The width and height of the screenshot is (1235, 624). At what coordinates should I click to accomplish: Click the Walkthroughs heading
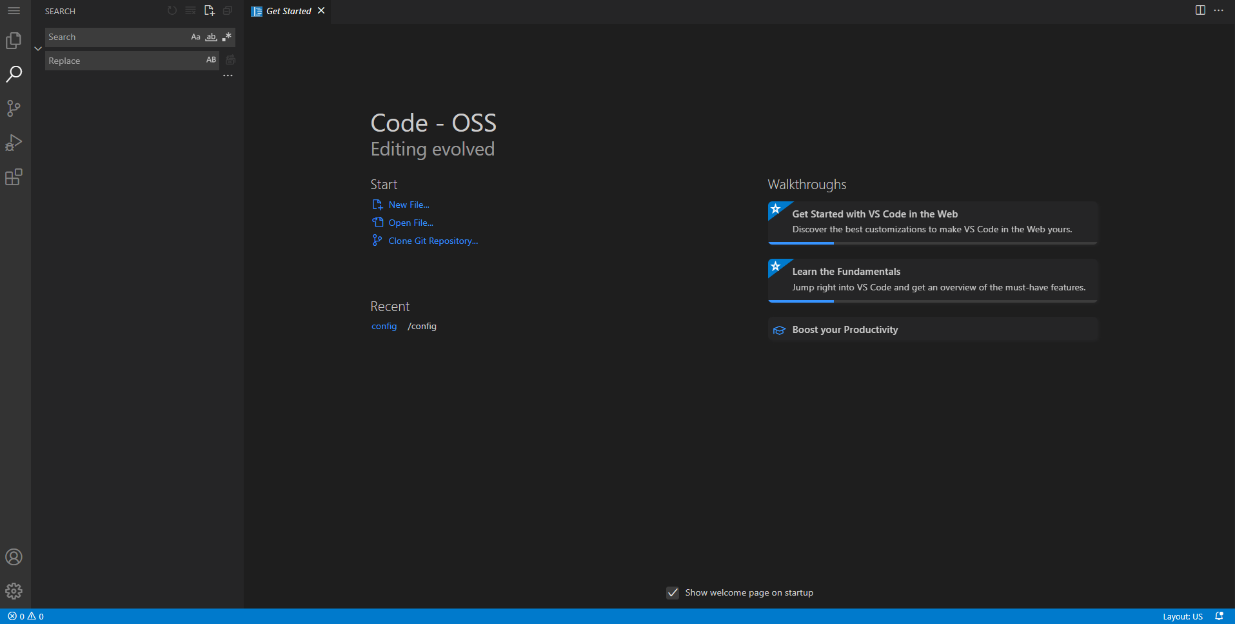tap(807, 184)
